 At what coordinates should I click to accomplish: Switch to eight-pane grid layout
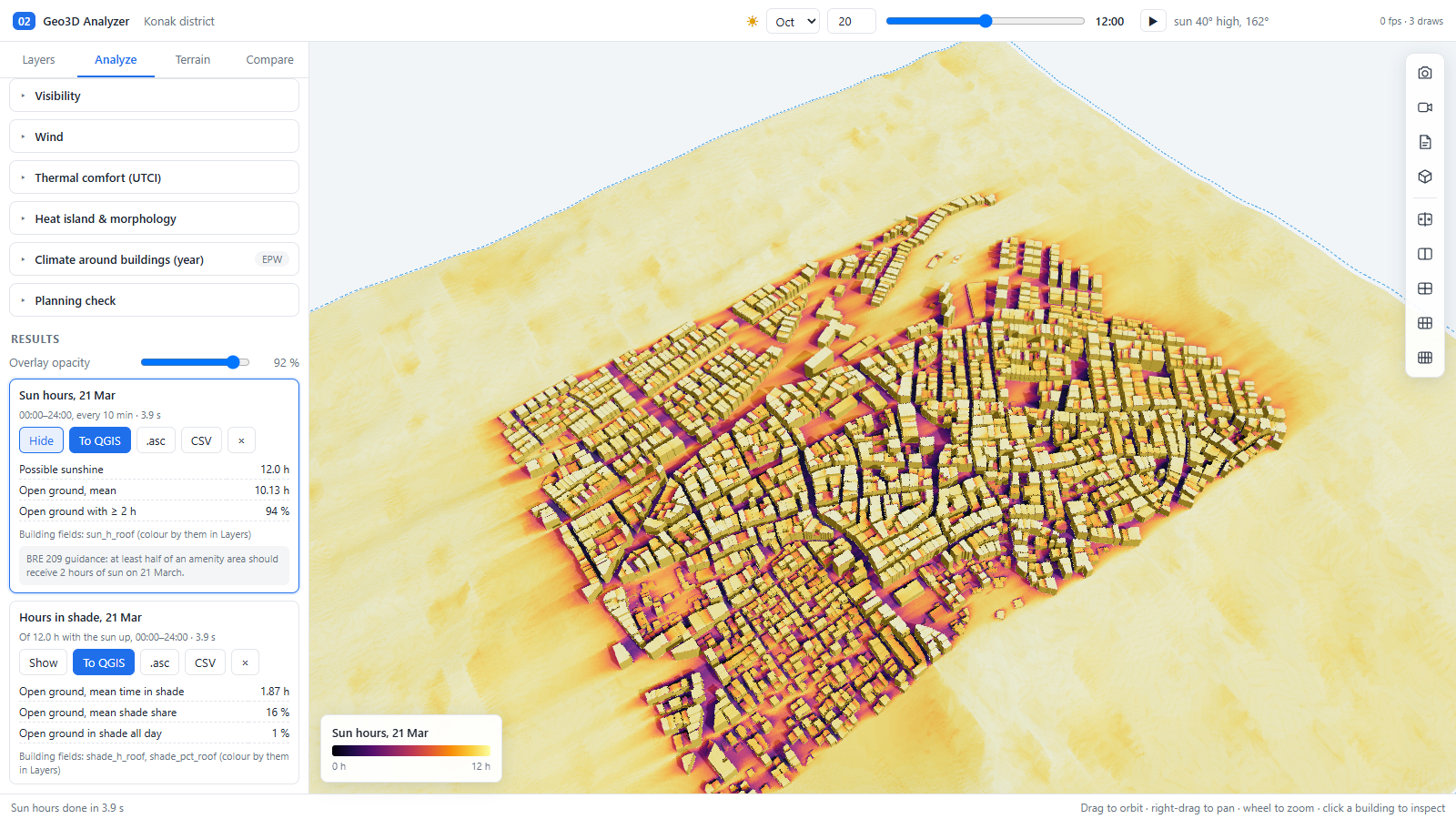point(1425,358)
